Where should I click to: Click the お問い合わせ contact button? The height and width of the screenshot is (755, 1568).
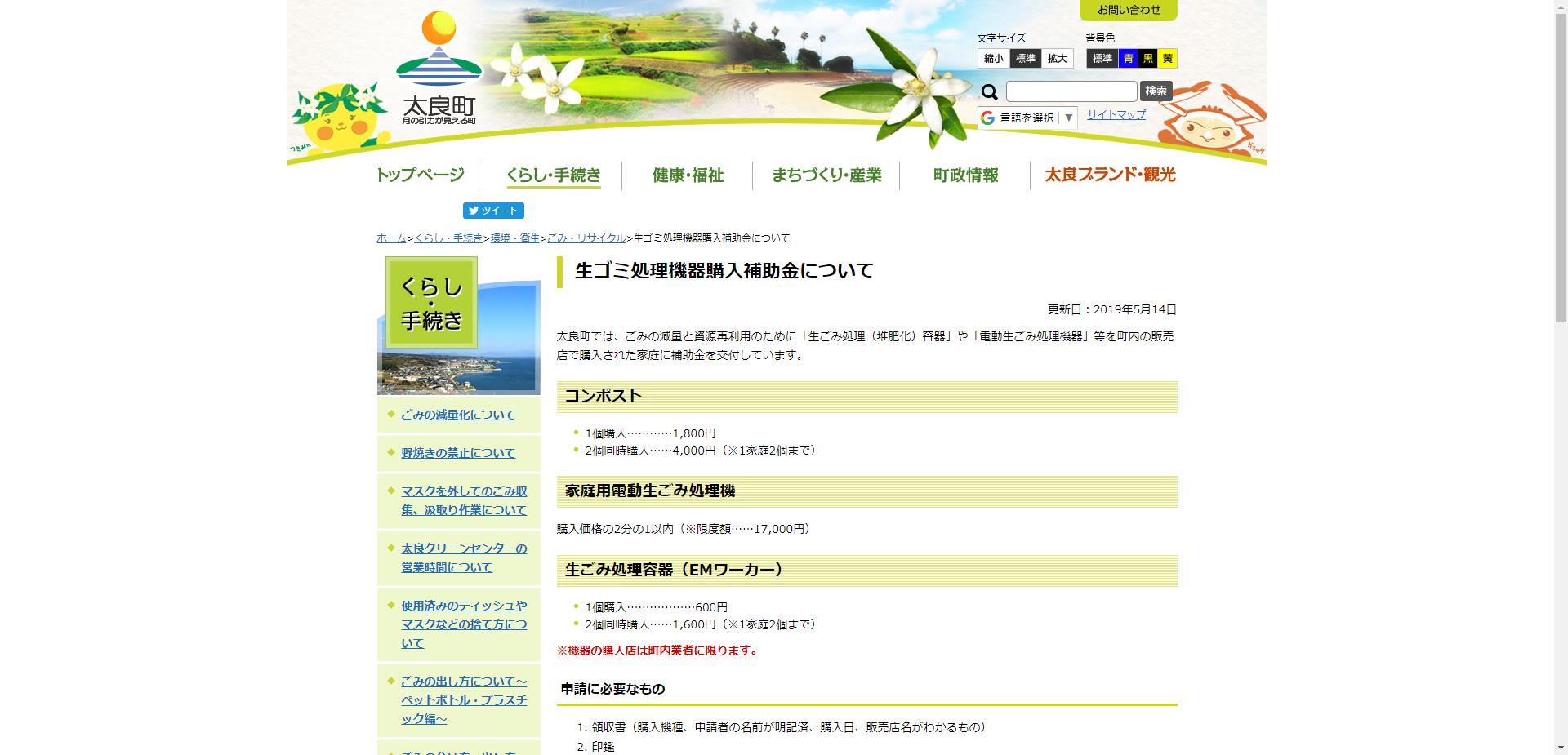coord(1129,11)
